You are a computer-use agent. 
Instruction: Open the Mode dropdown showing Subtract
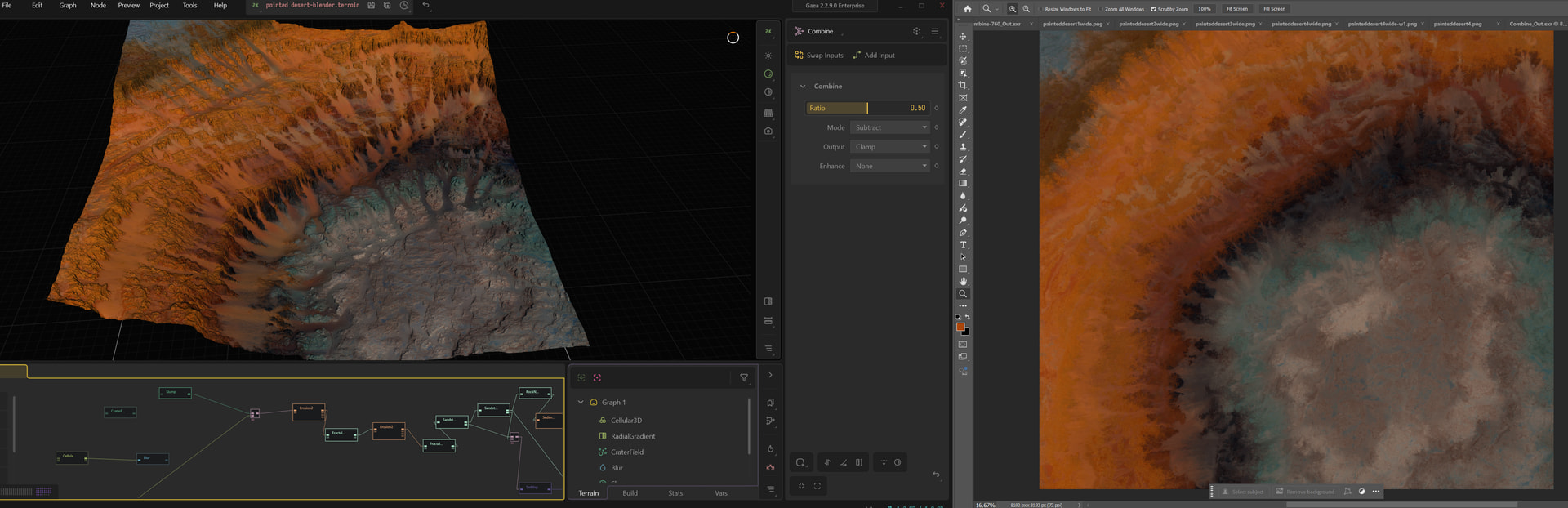(x=890, y=127)
